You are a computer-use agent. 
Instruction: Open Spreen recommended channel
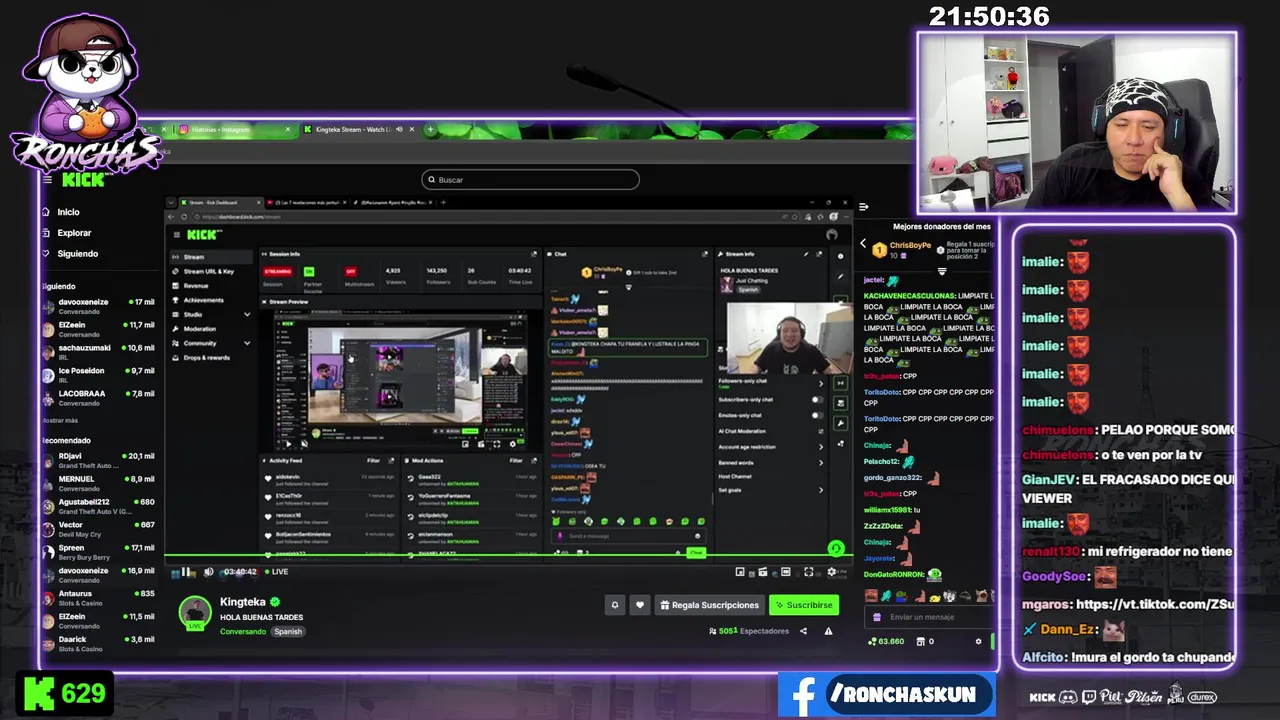(98, 552)
